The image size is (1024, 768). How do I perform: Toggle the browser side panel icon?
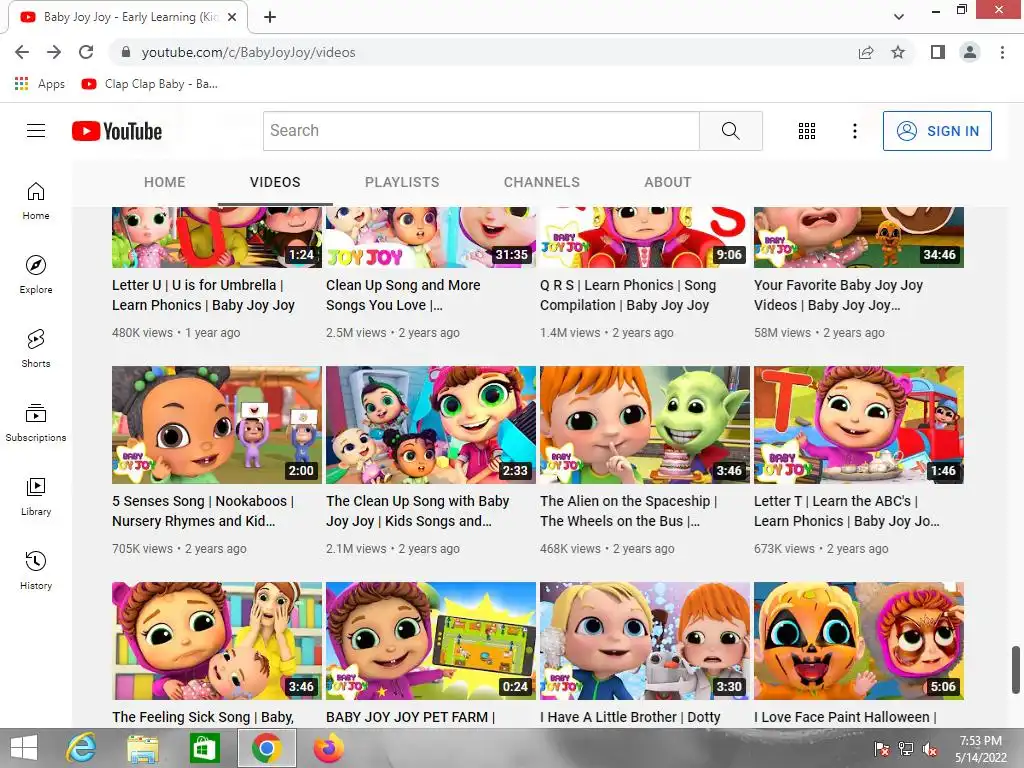pyautogui.click(x=938, y=52)
